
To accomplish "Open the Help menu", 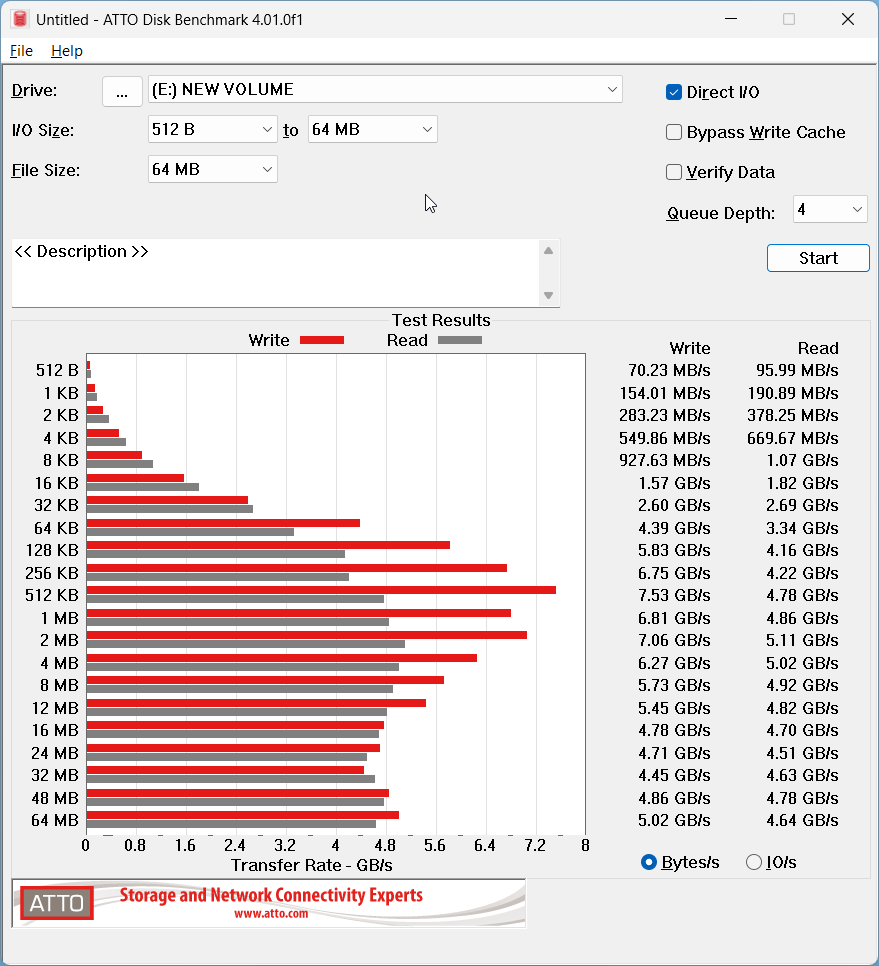I will 67,51.
